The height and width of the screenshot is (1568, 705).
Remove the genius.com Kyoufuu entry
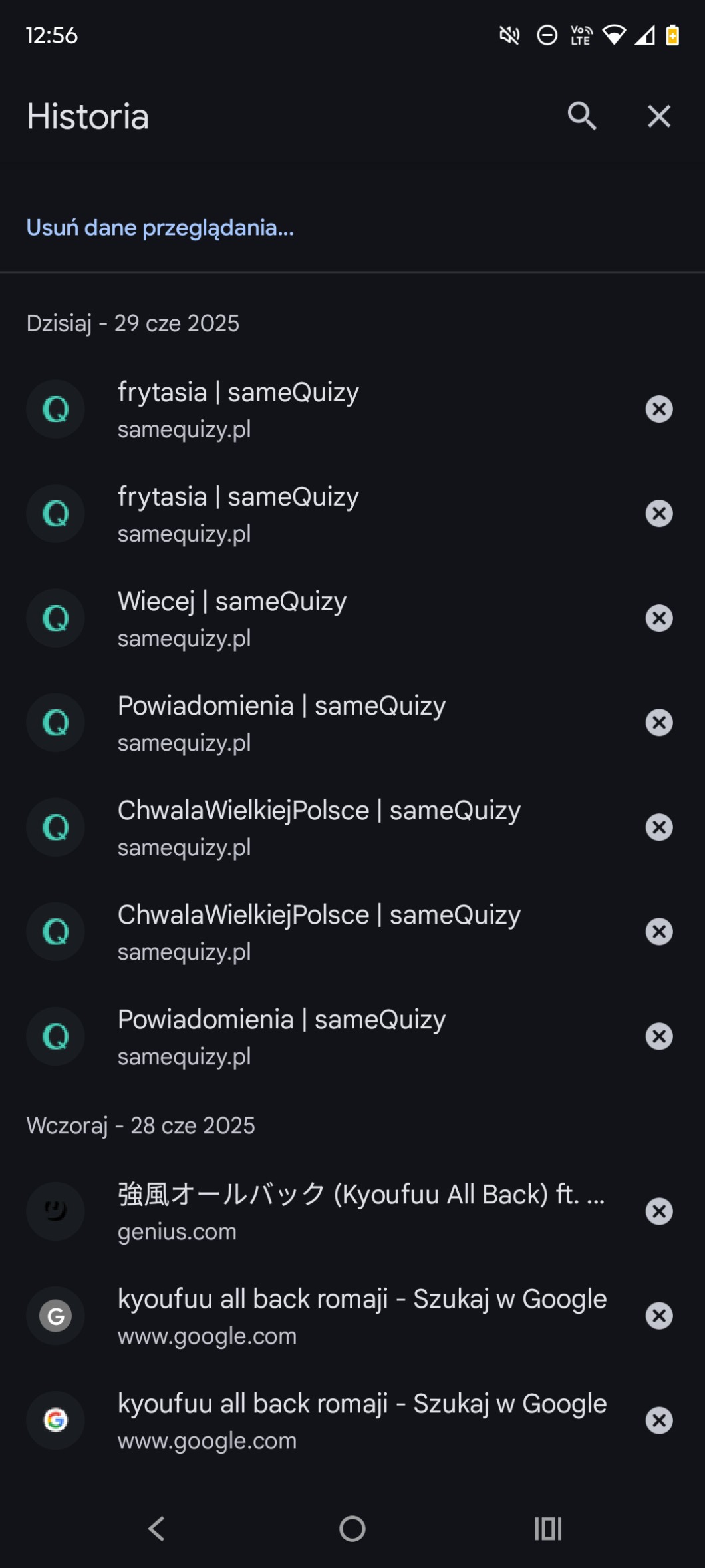pyautogui.click(x=658, y=1211)
